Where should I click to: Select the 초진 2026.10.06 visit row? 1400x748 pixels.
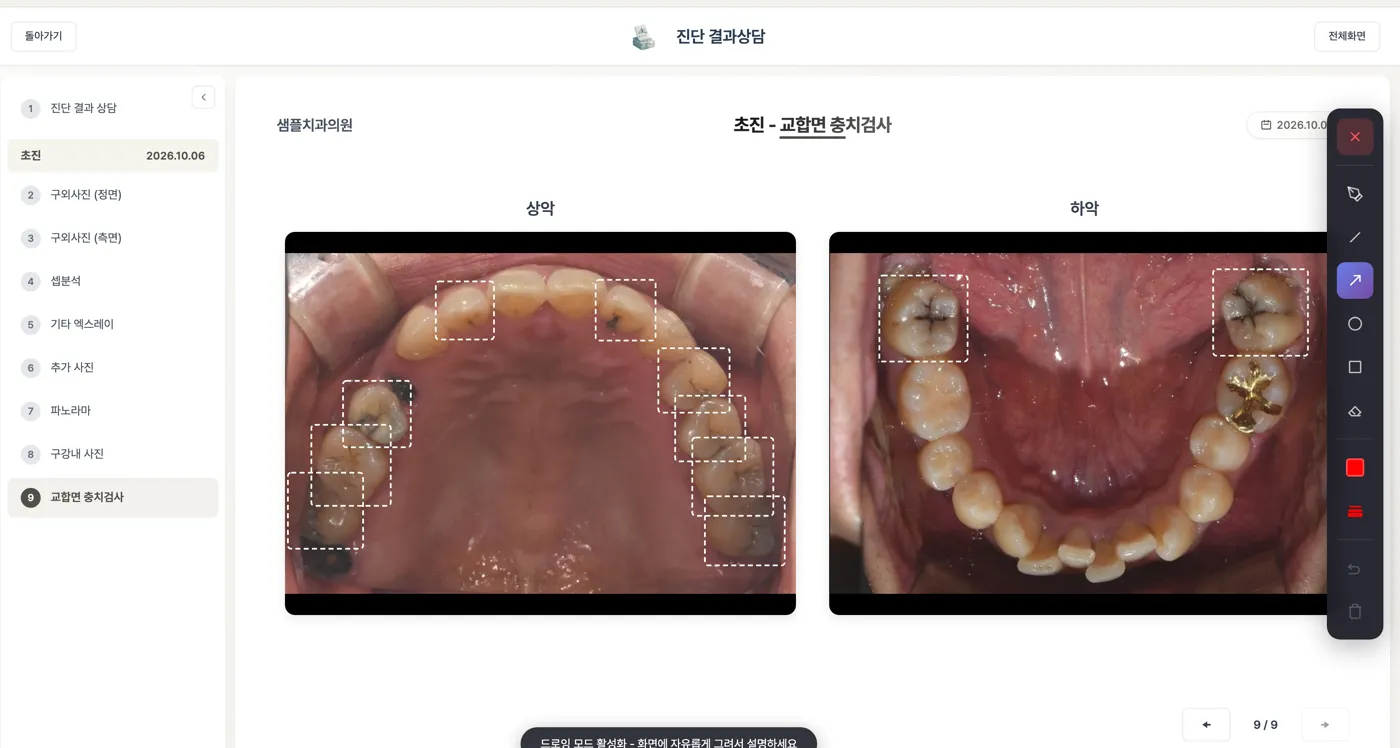[x=113, y=156]
